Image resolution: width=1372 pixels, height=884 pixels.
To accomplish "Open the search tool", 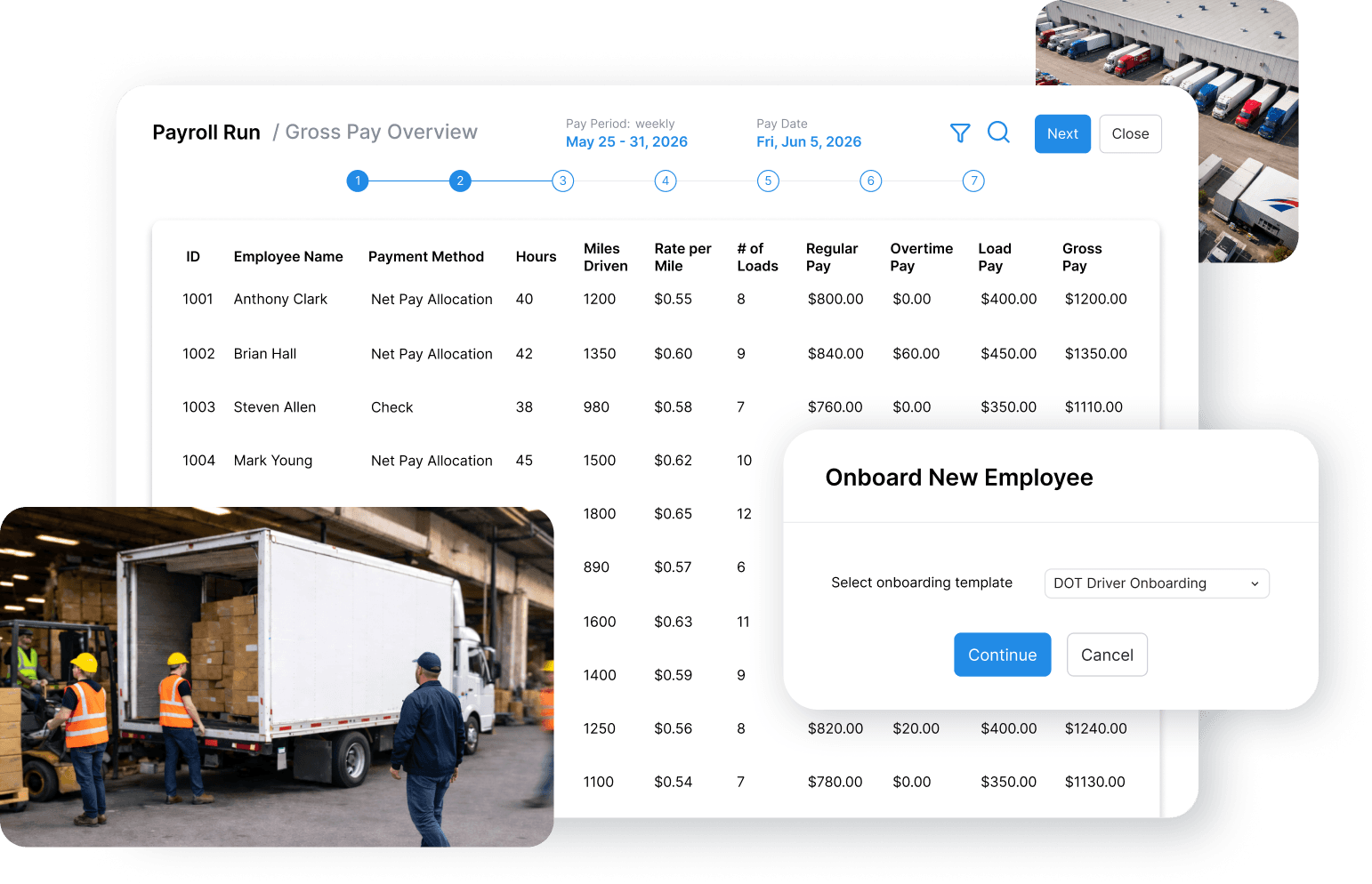I will tap(998, 133).
